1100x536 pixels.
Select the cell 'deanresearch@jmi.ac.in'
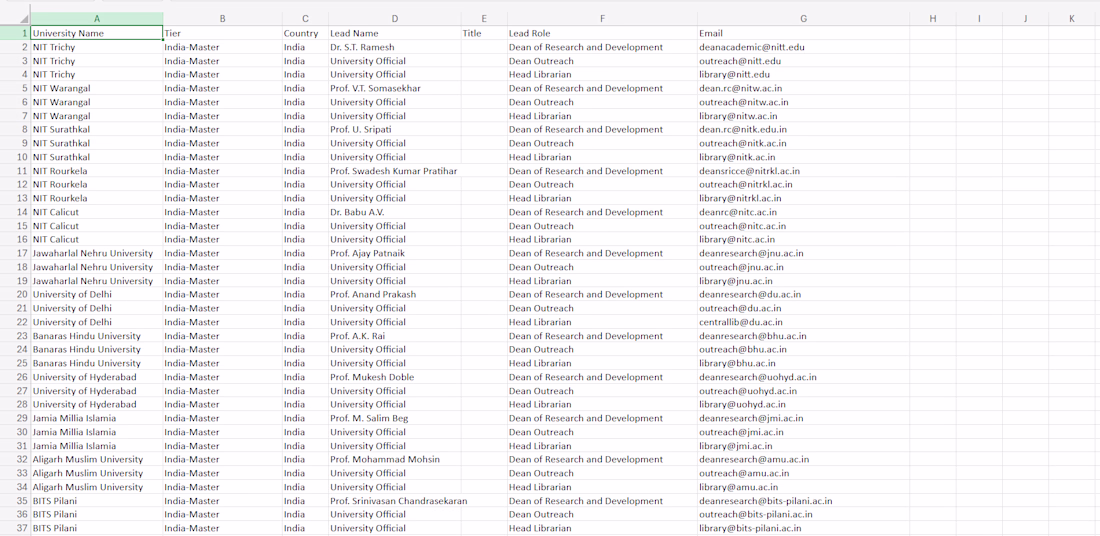coord(803,418)
